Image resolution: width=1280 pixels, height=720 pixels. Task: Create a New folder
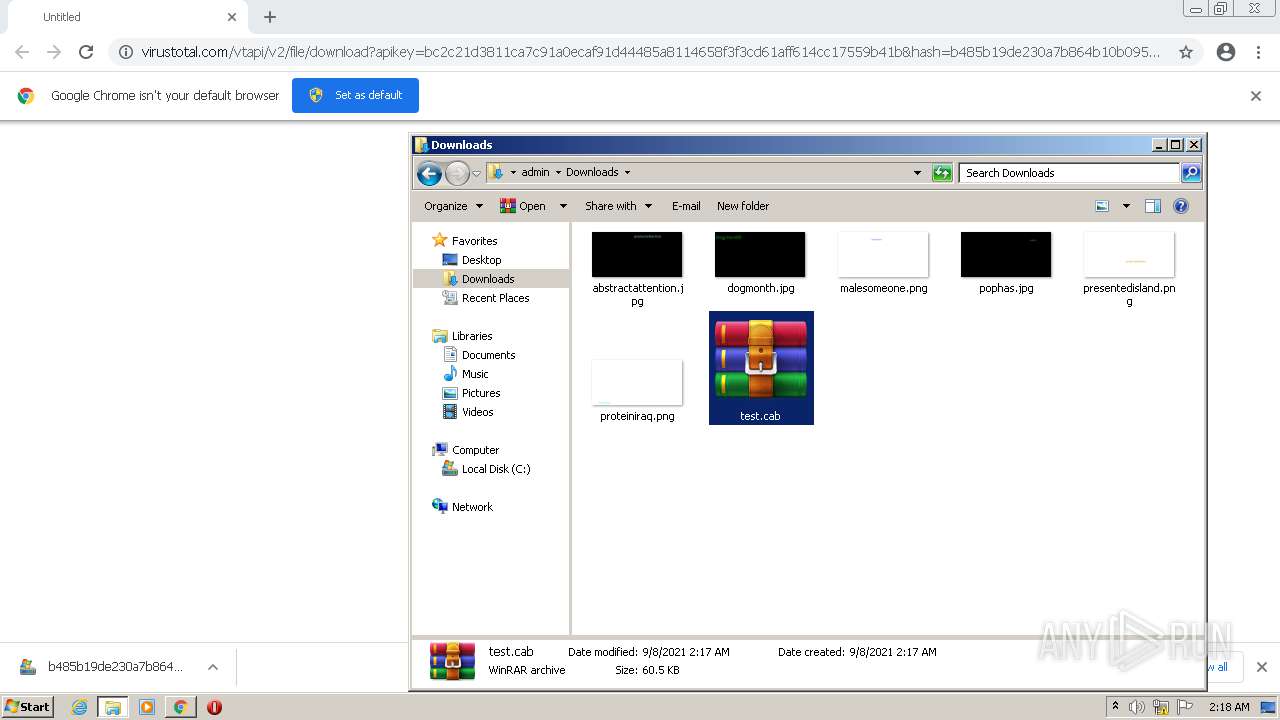click(743, 206)
